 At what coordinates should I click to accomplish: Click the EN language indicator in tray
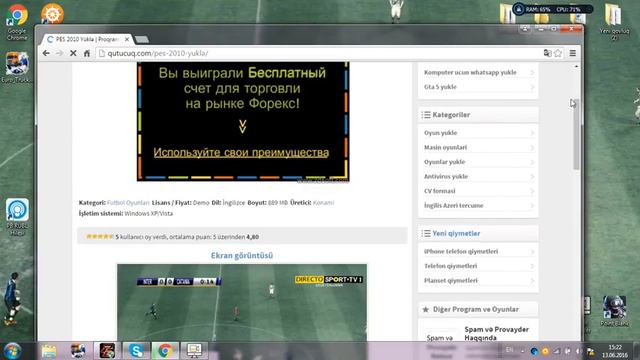tap(509, 350)
